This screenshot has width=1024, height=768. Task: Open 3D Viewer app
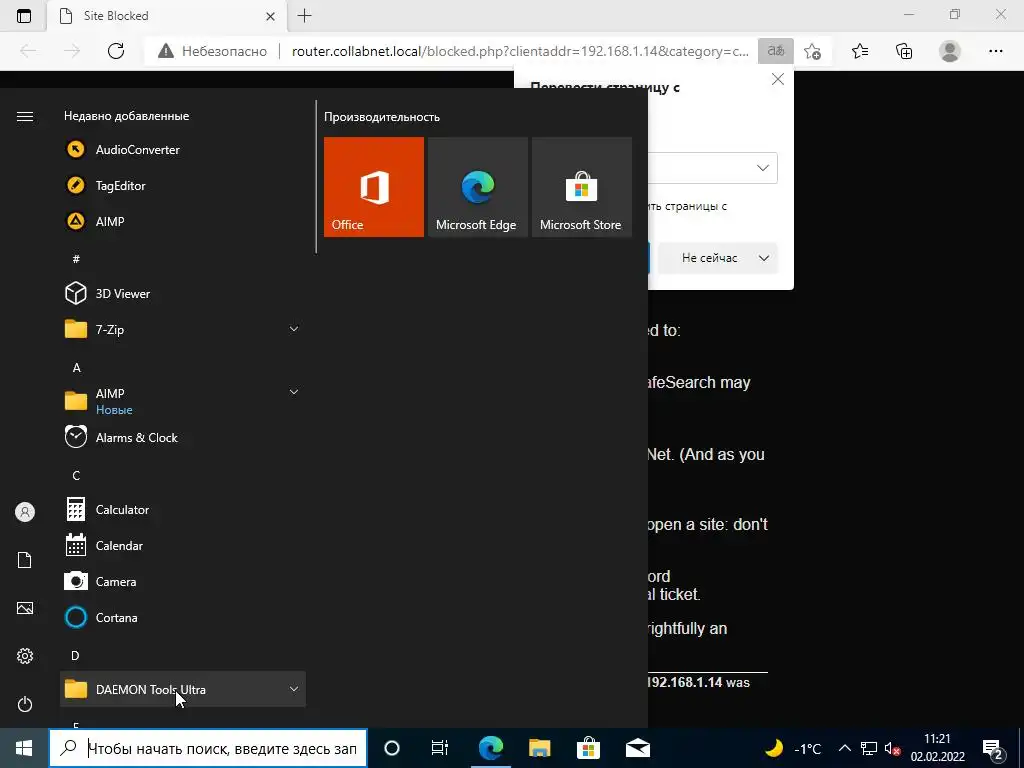click(x=183, y=293)
